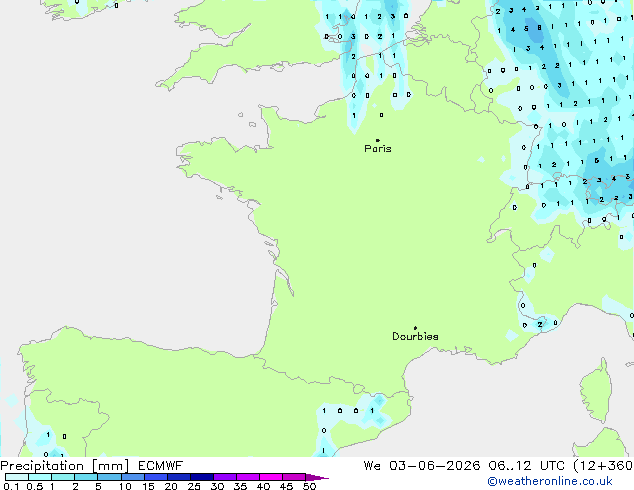Open the weatheronline.co.uk copyright link
This screenshot has width=634, height=490.
click(x=550, y=481)
